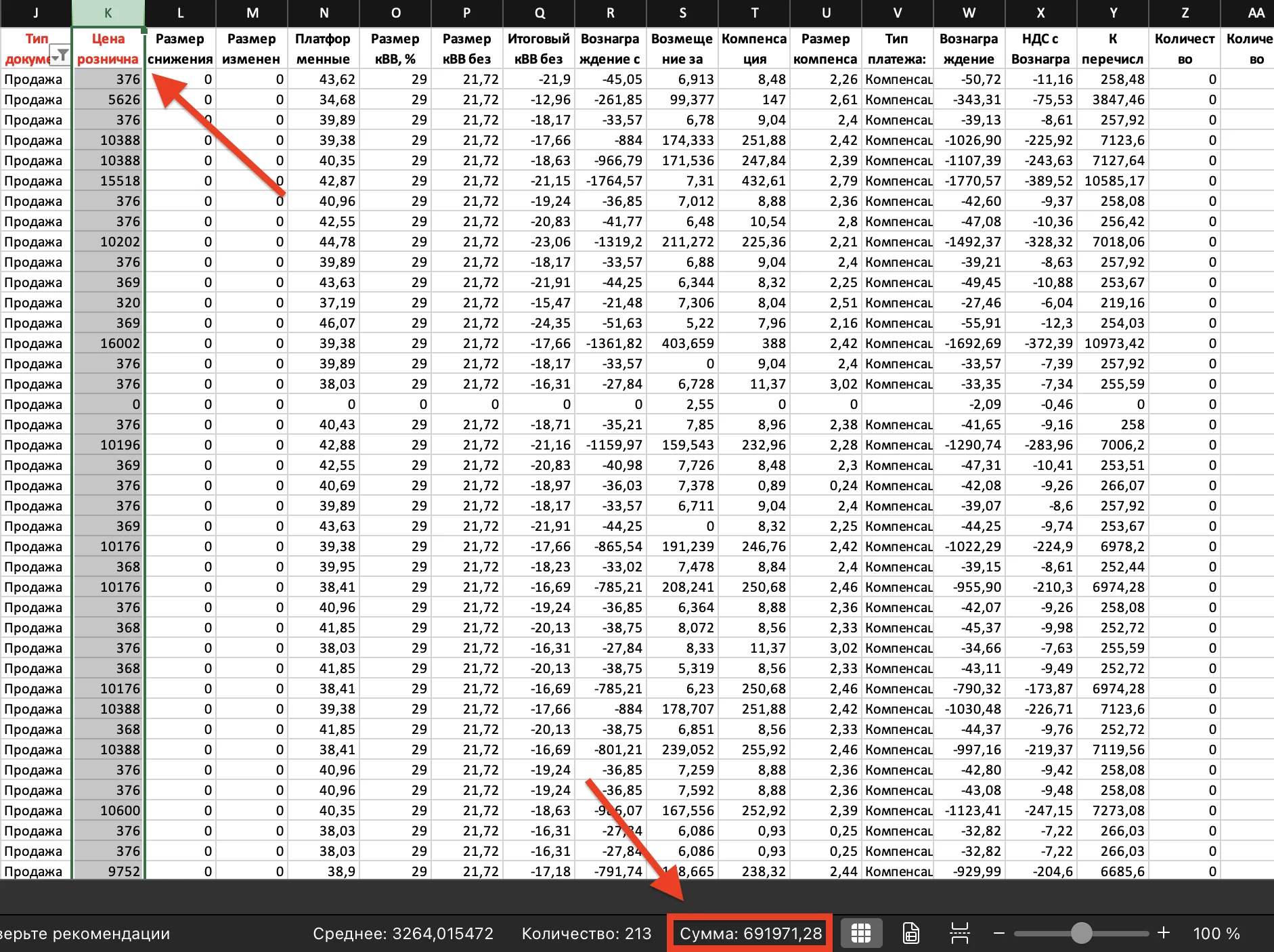Click the Сумма status bar value
Image resolution: width=1274 pixels, height=952 pixels.
750,934
